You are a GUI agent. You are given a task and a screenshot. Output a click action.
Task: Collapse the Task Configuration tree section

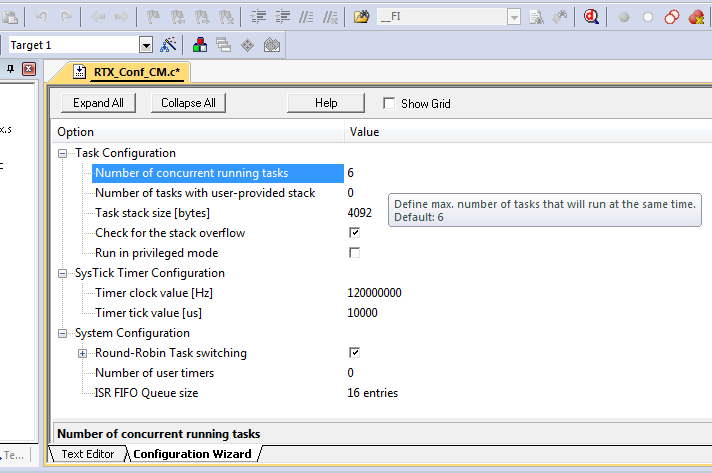[x=63, y=153]
